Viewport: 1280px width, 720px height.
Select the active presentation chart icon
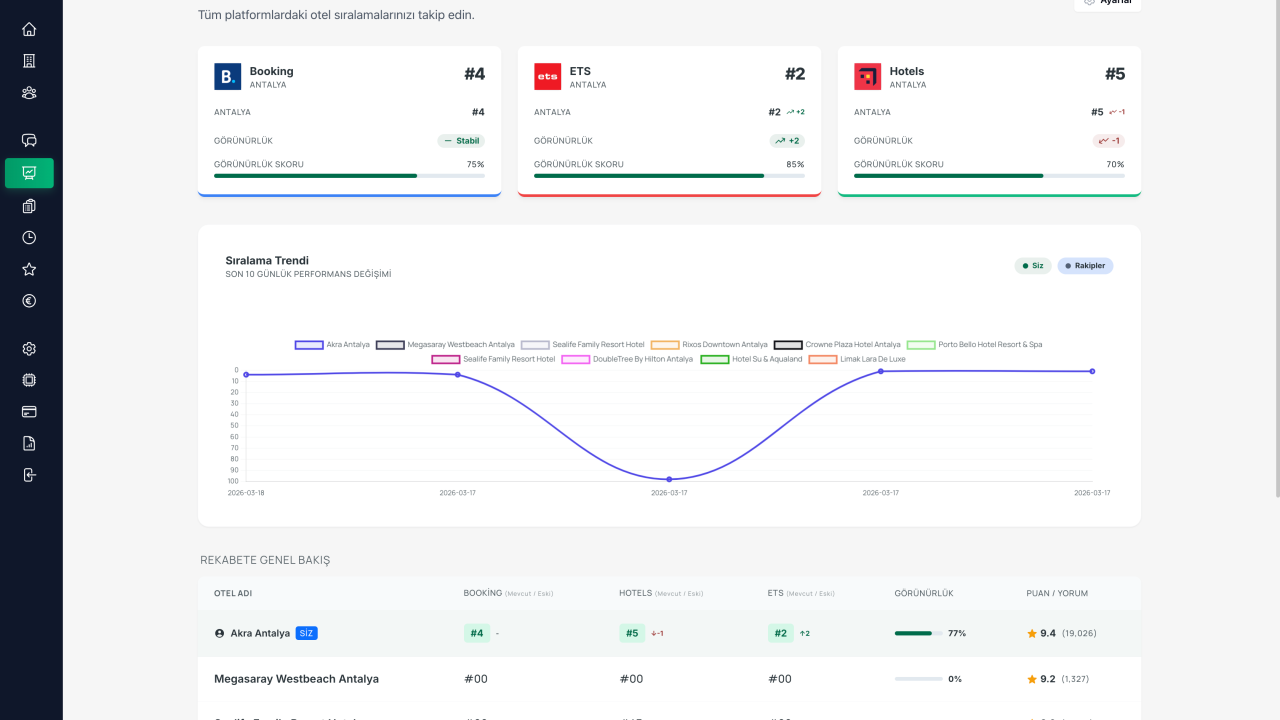tap(29, 172)
